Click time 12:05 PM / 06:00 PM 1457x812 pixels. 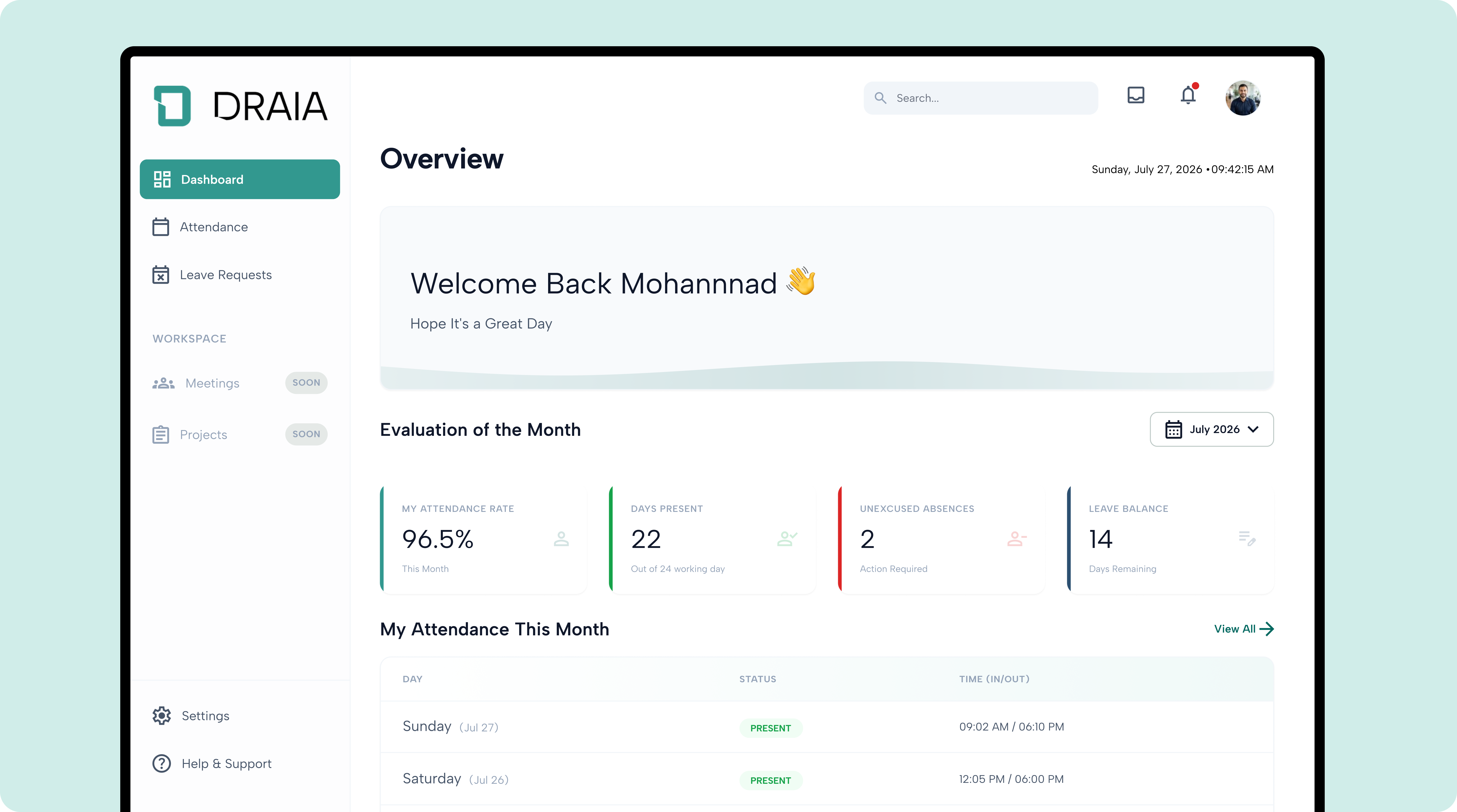pyautogui.click(x=1011, y=779)
